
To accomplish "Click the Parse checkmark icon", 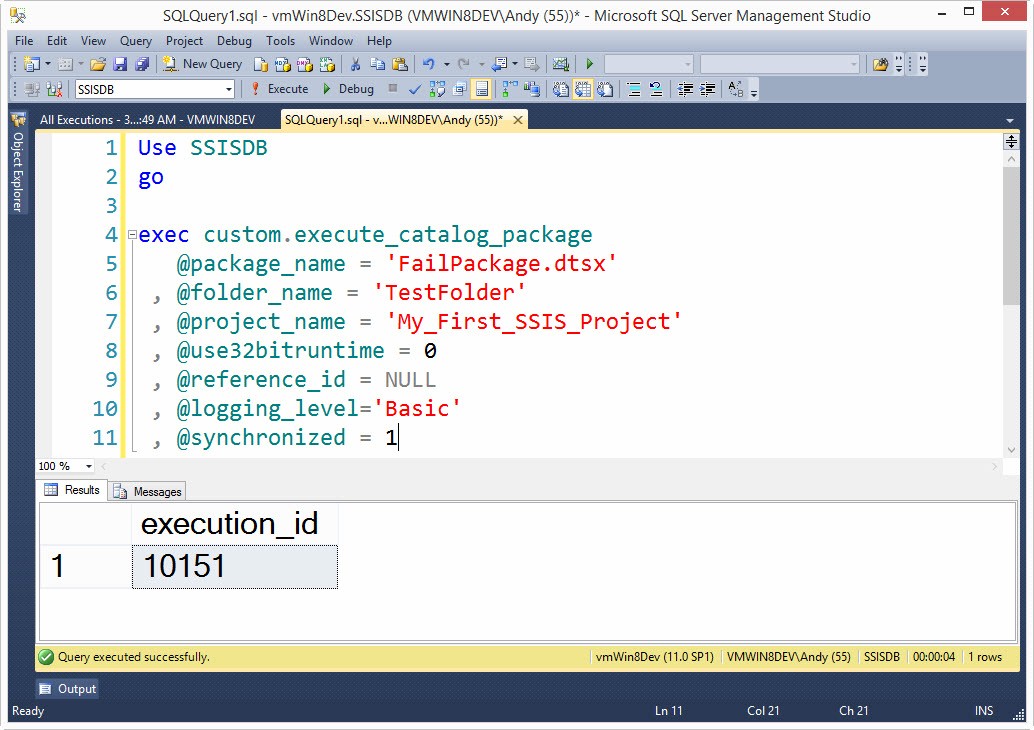I will pyautogui.click(x=415, y=89).
